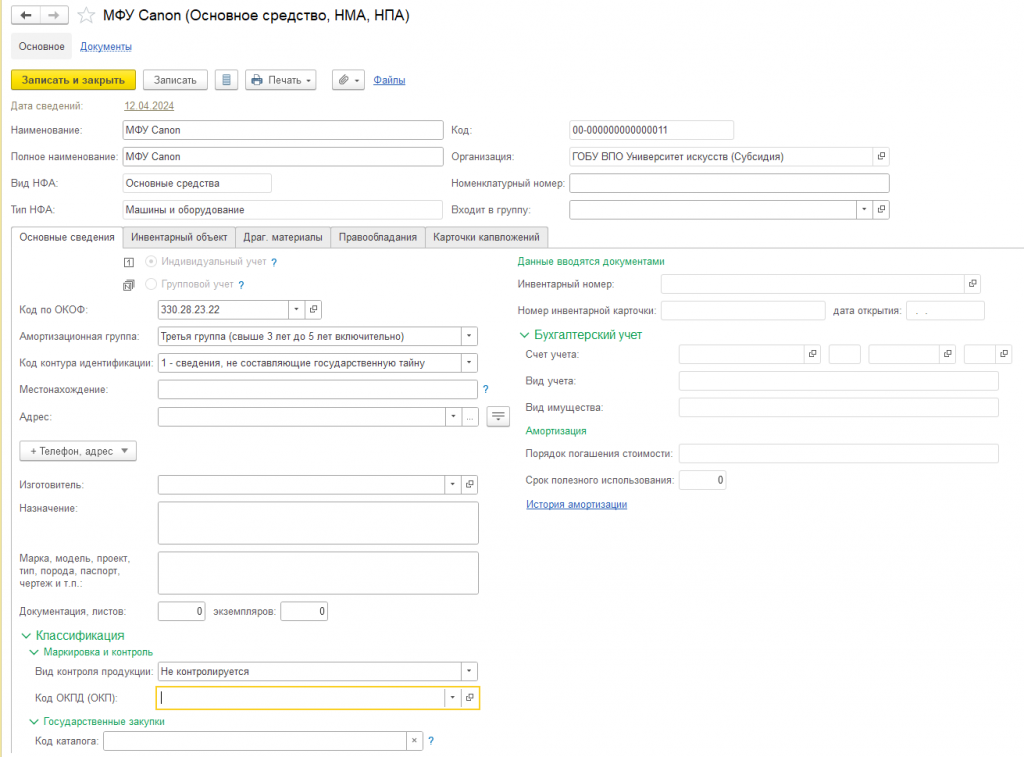Click the Местонахождение help question mark
This screenshot has width=1024, height=757.
pyautogui.click(x=485, y=389)
